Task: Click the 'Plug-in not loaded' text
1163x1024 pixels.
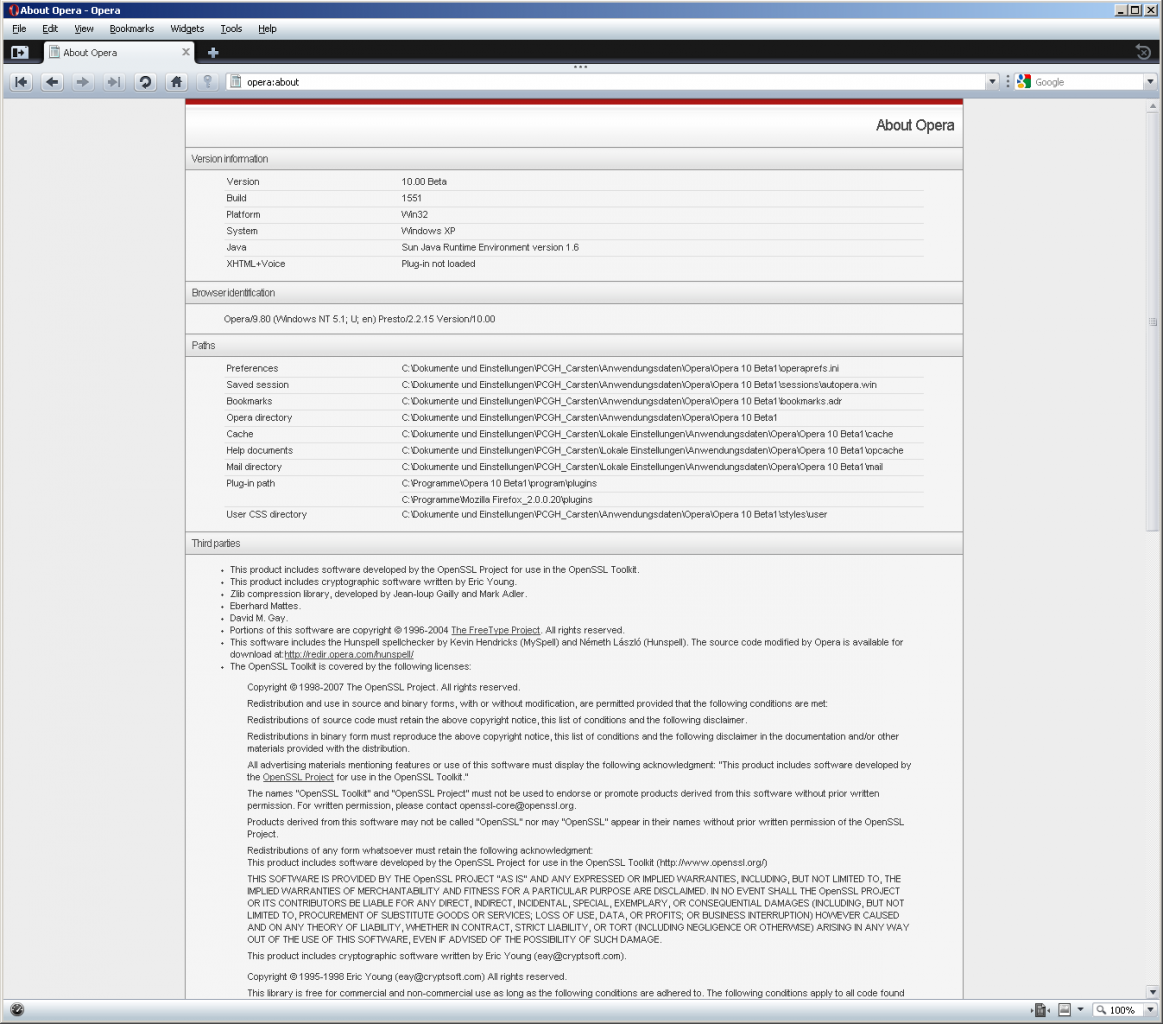Action: 438,264
